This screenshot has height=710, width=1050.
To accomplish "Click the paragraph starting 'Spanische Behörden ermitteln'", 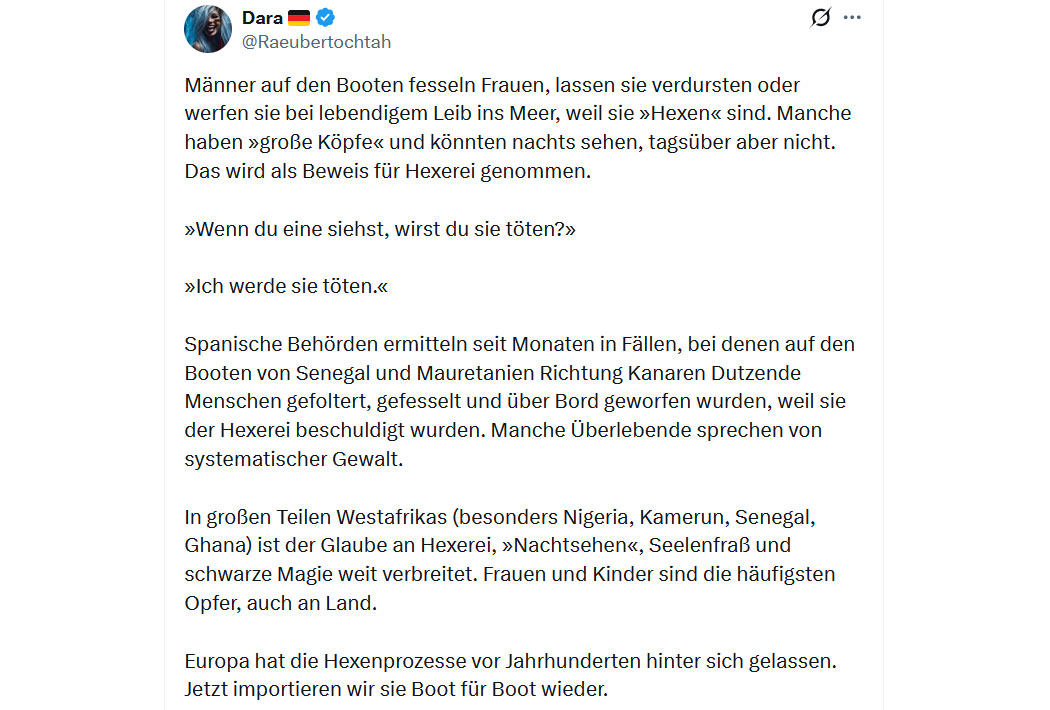I will point(520,401).
